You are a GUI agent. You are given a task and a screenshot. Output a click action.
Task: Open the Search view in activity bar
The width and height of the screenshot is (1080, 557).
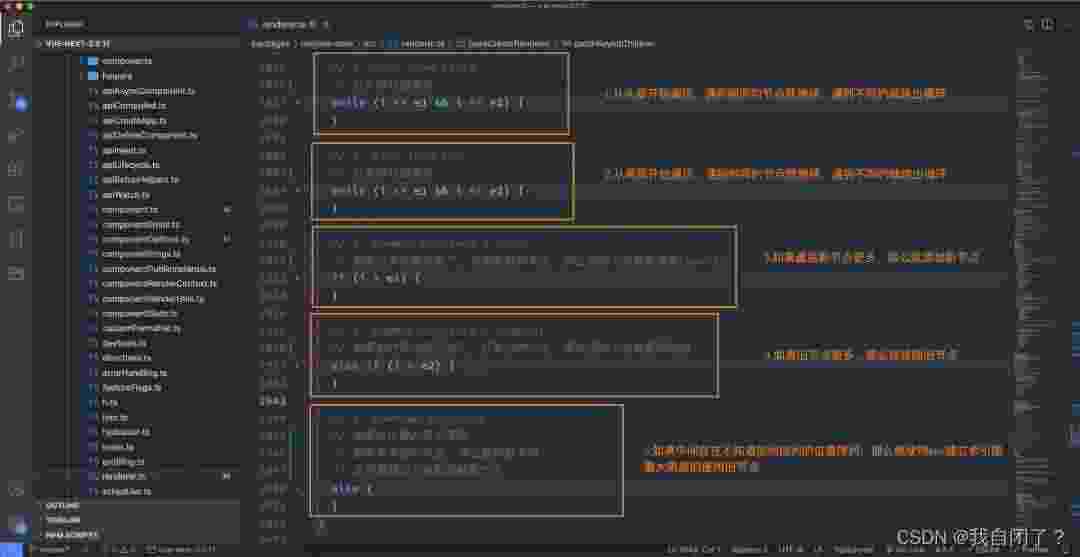point(17,64)
